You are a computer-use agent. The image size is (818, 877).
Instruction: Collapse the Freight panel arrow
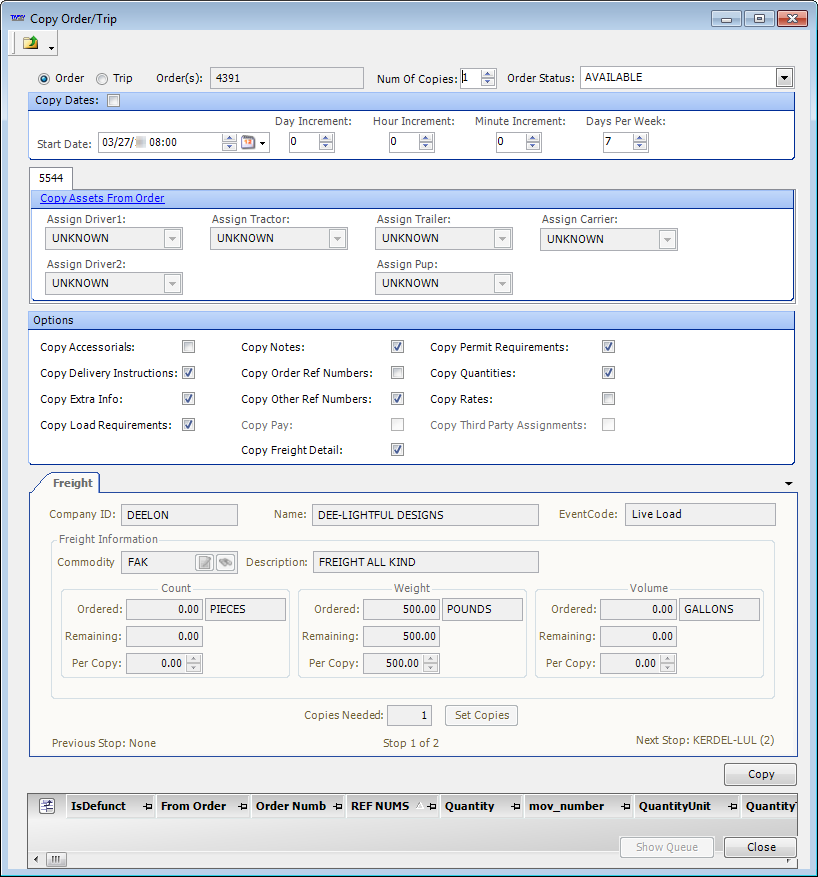[x=789, y=484]
